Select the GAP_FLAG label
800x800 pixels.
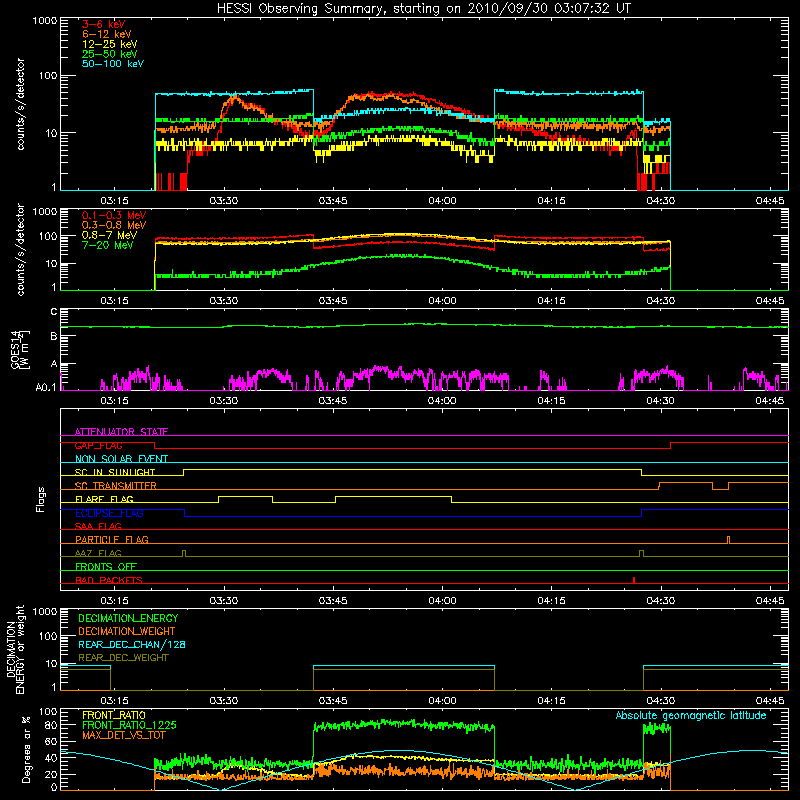pyautogui.click(x=98, y=445)
